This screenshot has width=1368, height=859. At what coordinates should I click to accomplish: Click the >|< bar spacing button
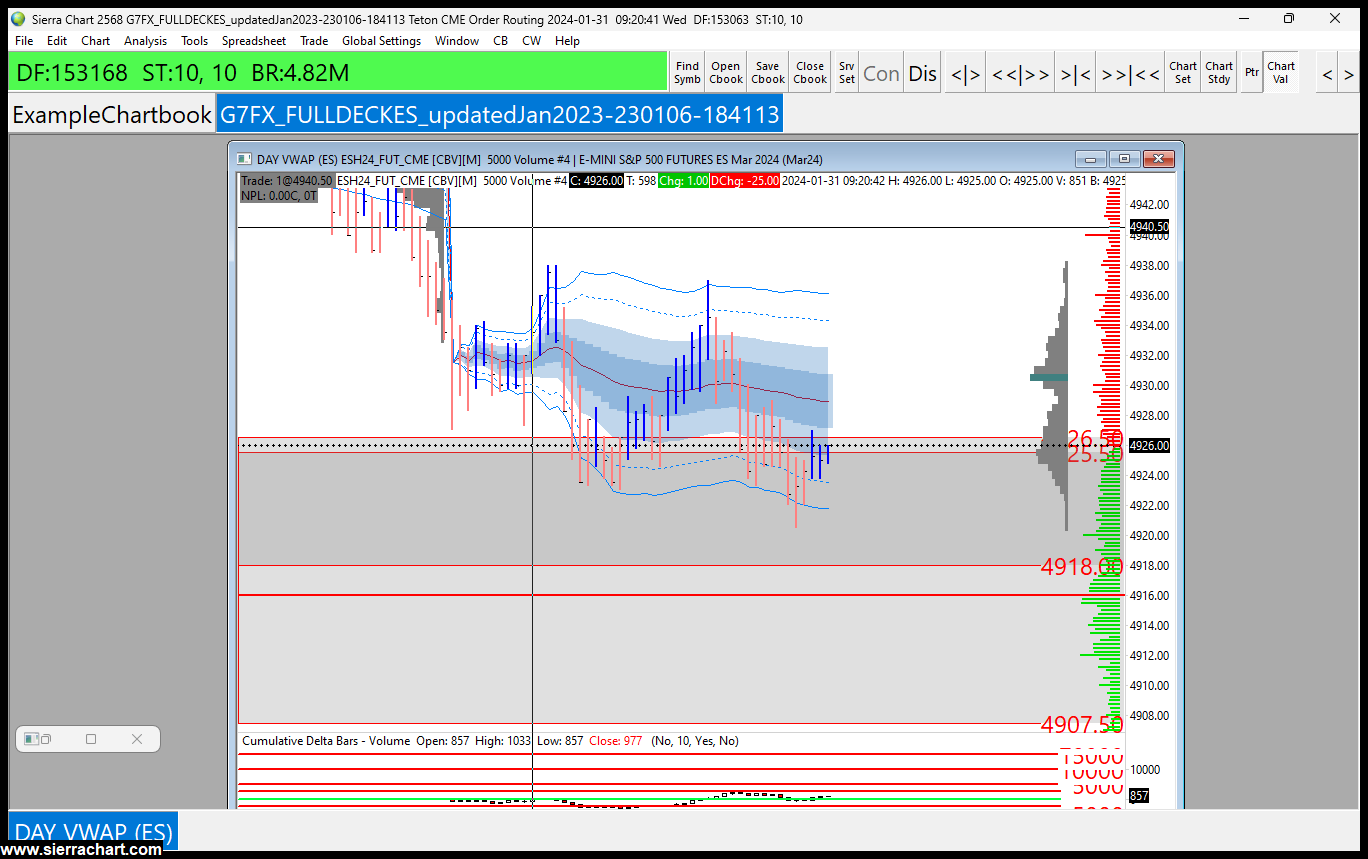[1076, 73]
